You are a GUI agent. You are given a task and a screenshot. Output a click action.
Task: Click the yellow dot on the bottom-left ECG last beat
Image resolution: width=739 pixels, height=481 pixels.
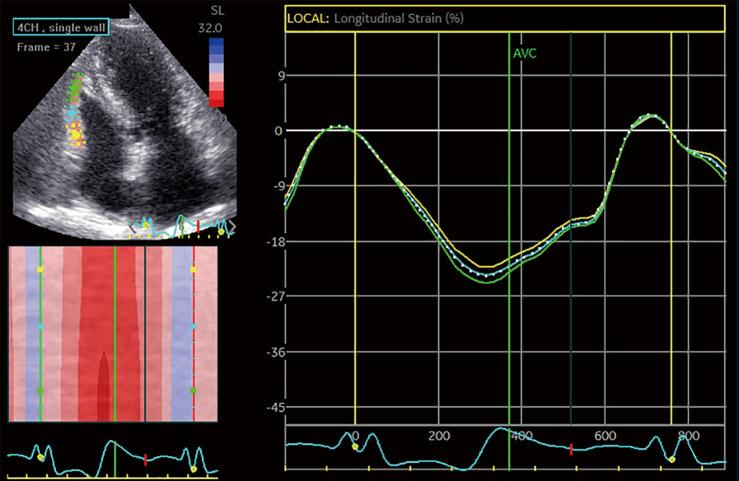[x=193, y=469]
